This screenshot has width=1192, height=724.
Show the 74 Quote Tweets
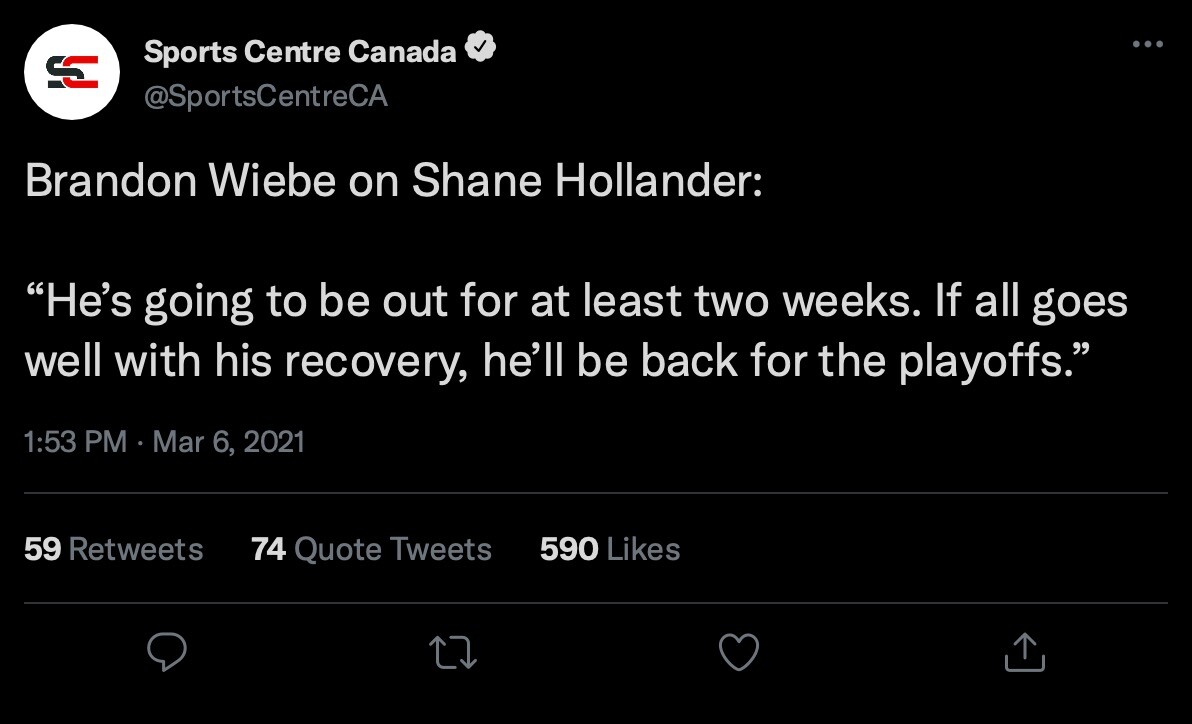[x=371, y=549]
